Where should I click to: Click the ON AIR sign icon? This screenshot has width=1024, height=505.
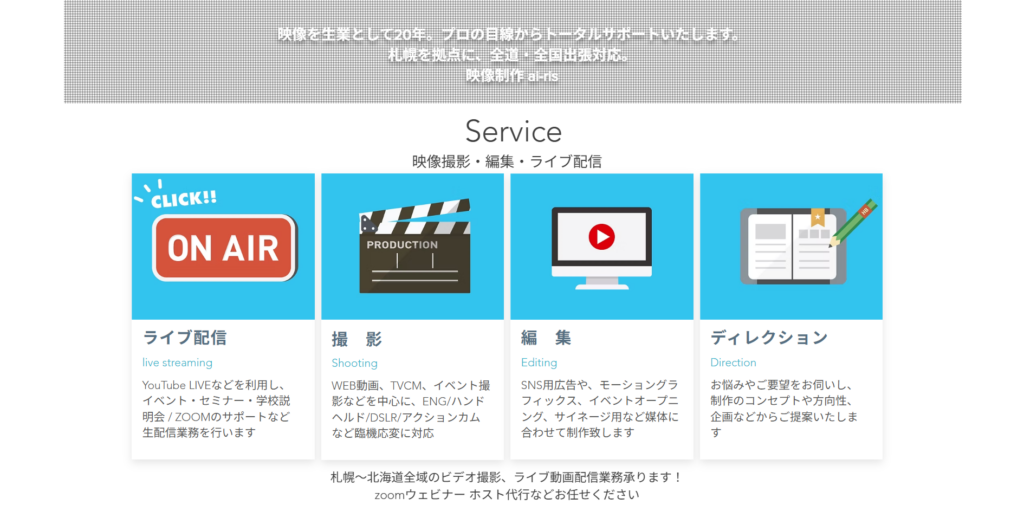[x=223, y=248]
